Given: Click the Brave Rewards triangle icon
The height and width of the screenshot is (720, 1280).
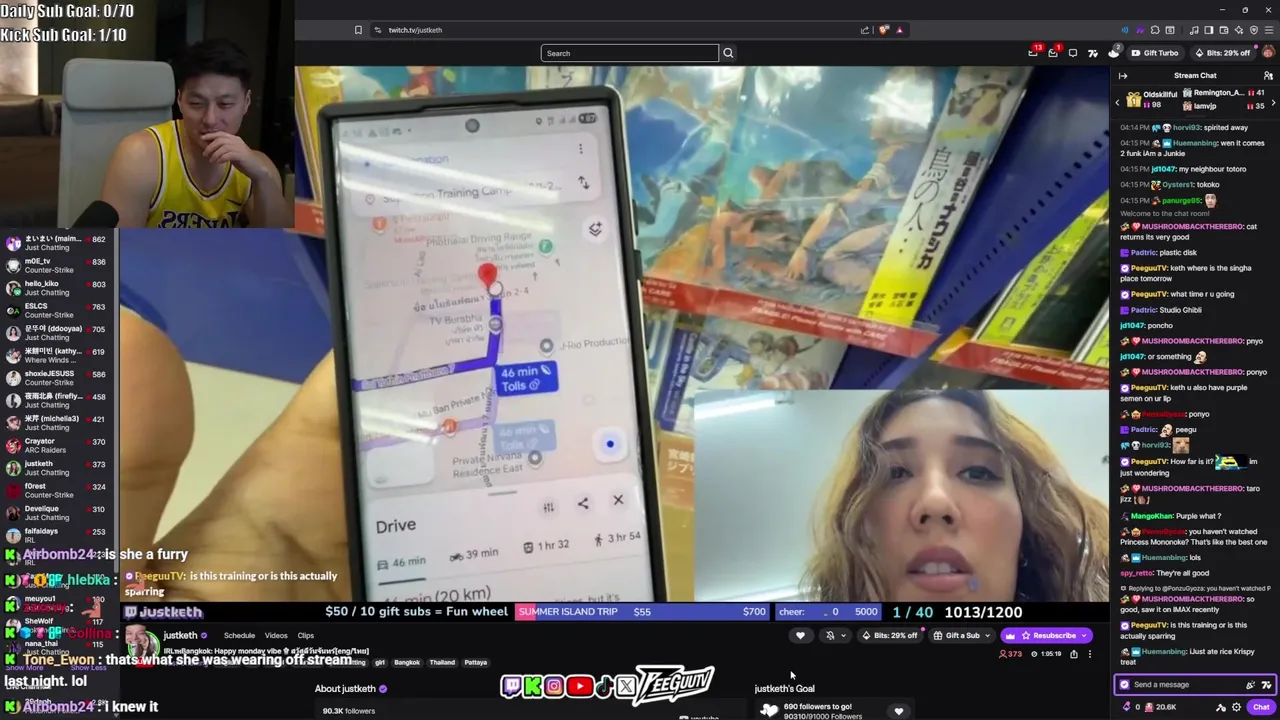Looking at the screenshot, I should pyautogui.click(x=899, y=30).
